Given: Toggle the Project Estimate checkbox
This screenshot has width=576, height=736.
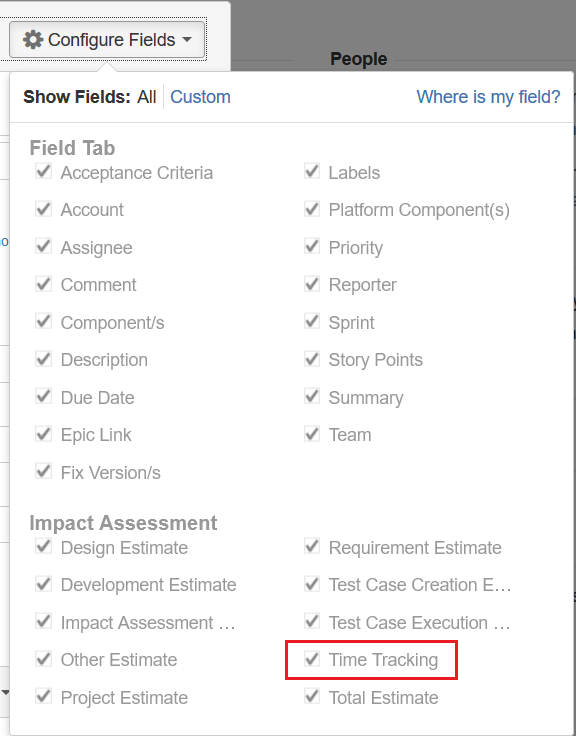Looking at the screenshot, I should 44,696.
